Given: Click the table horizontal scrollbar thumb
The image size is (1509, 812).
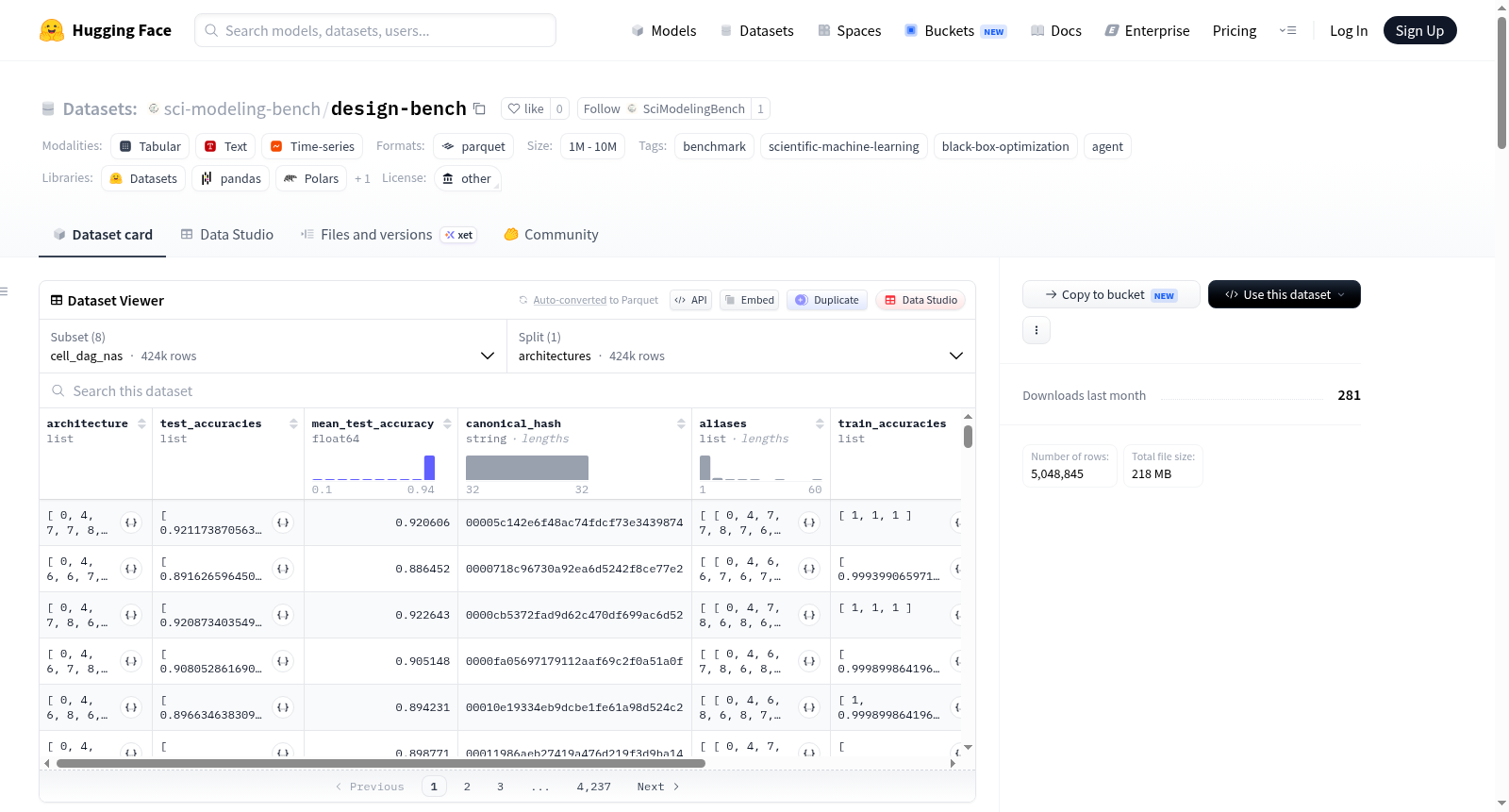Looking at the screenshot, I should coord(381,763).
